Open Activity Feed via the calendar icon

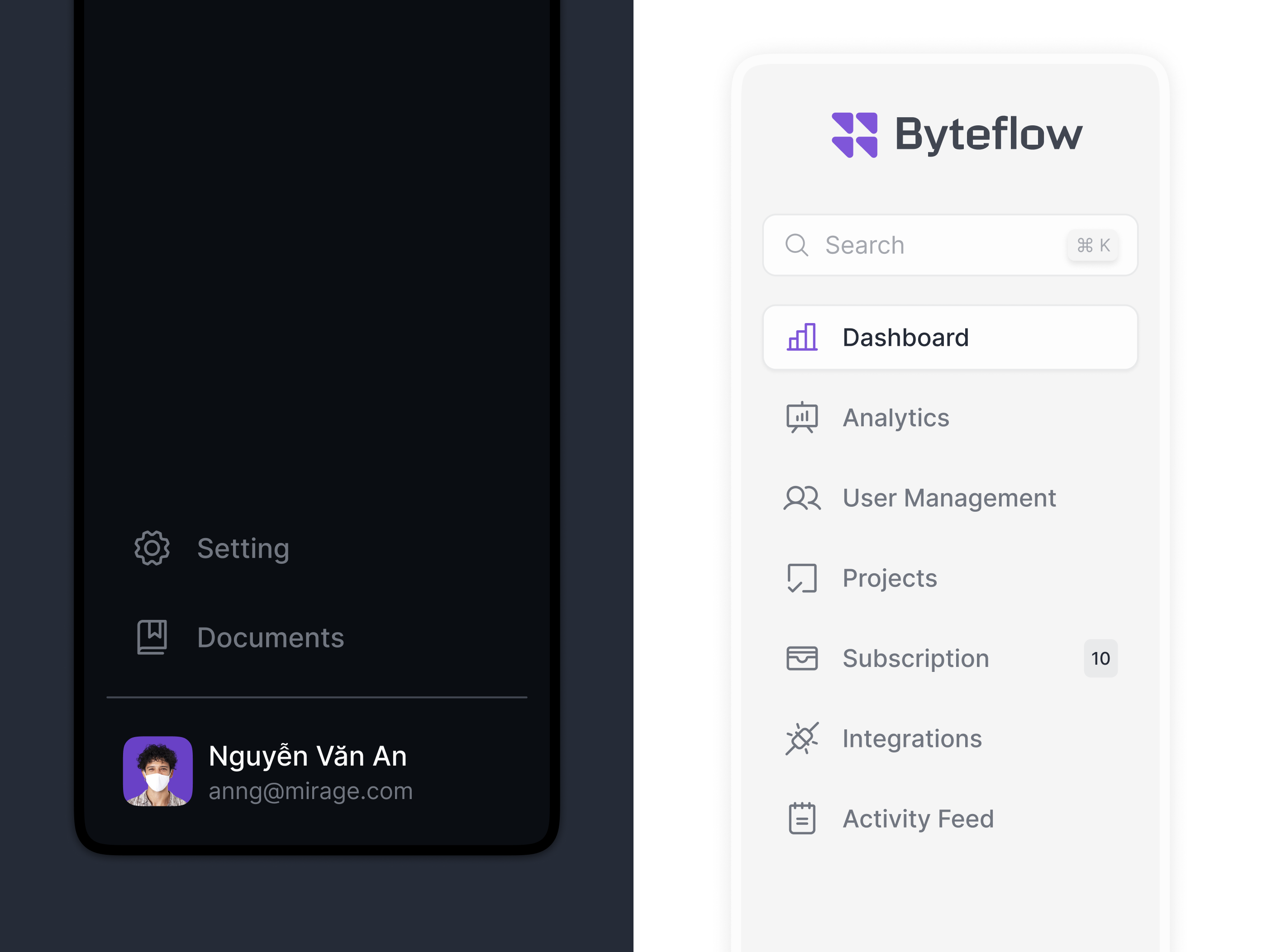[802, 819]
